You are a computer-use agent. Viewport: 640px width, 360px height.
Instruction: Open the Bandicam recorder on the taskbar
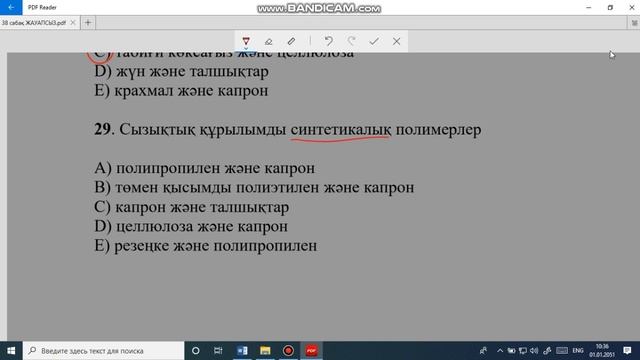288,351
